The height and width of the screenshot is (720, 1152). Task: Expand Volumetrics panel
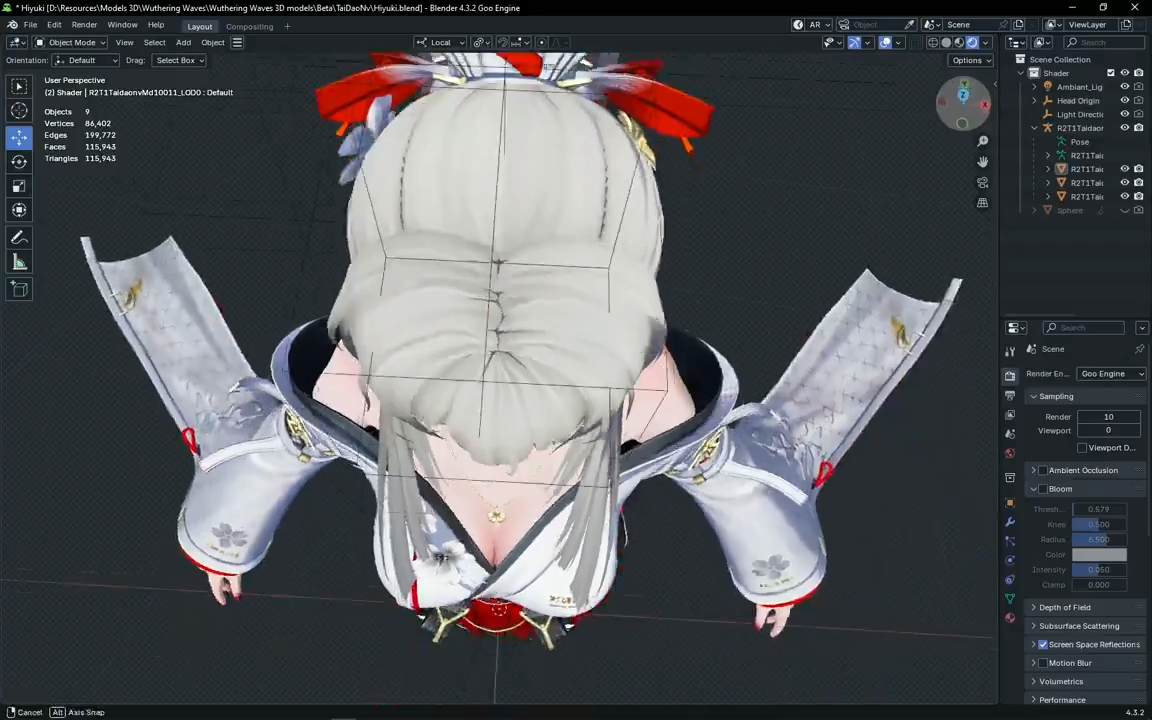(1060, 682)
